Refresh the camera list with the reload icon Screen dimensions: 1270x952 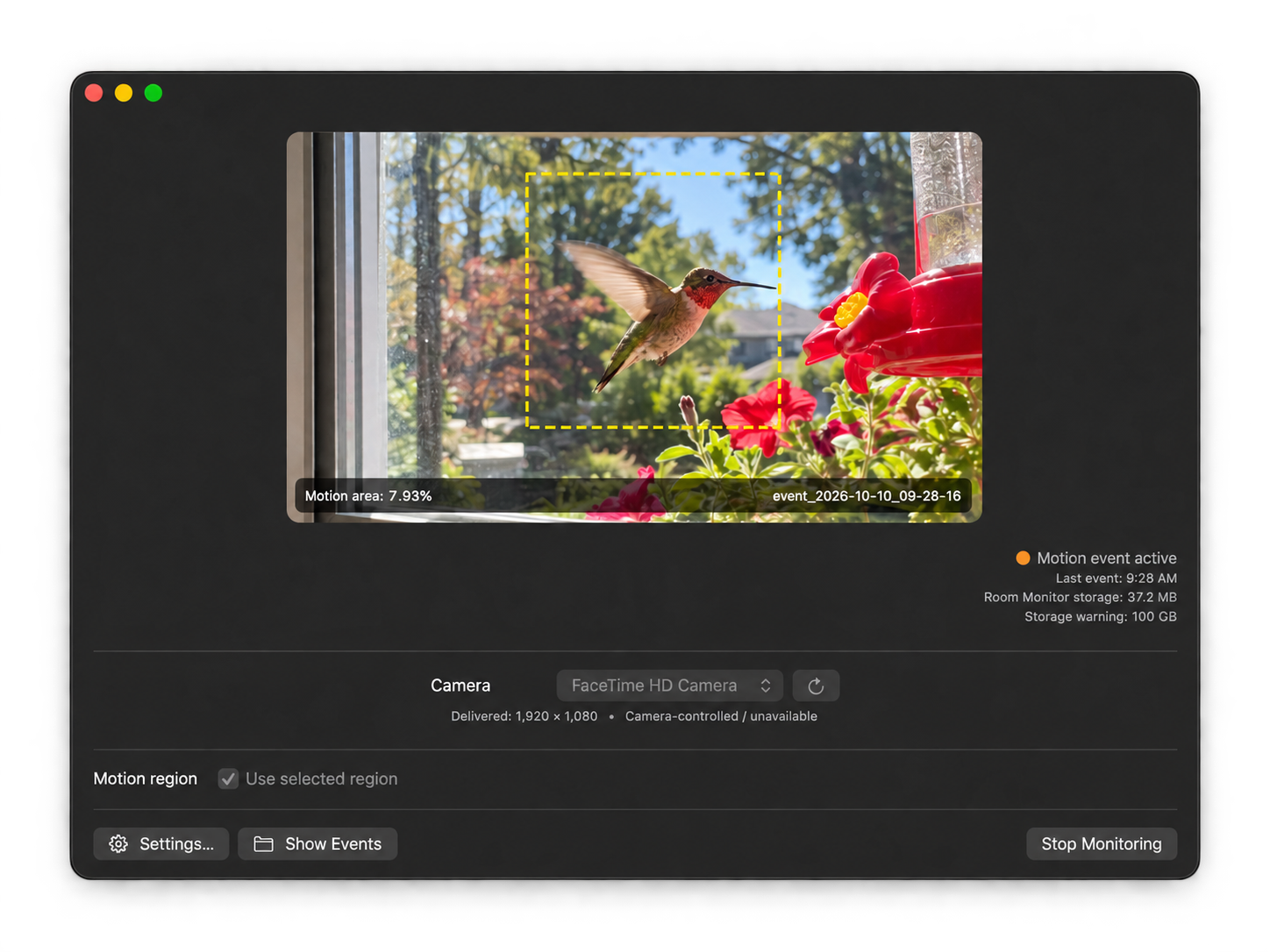816,686
